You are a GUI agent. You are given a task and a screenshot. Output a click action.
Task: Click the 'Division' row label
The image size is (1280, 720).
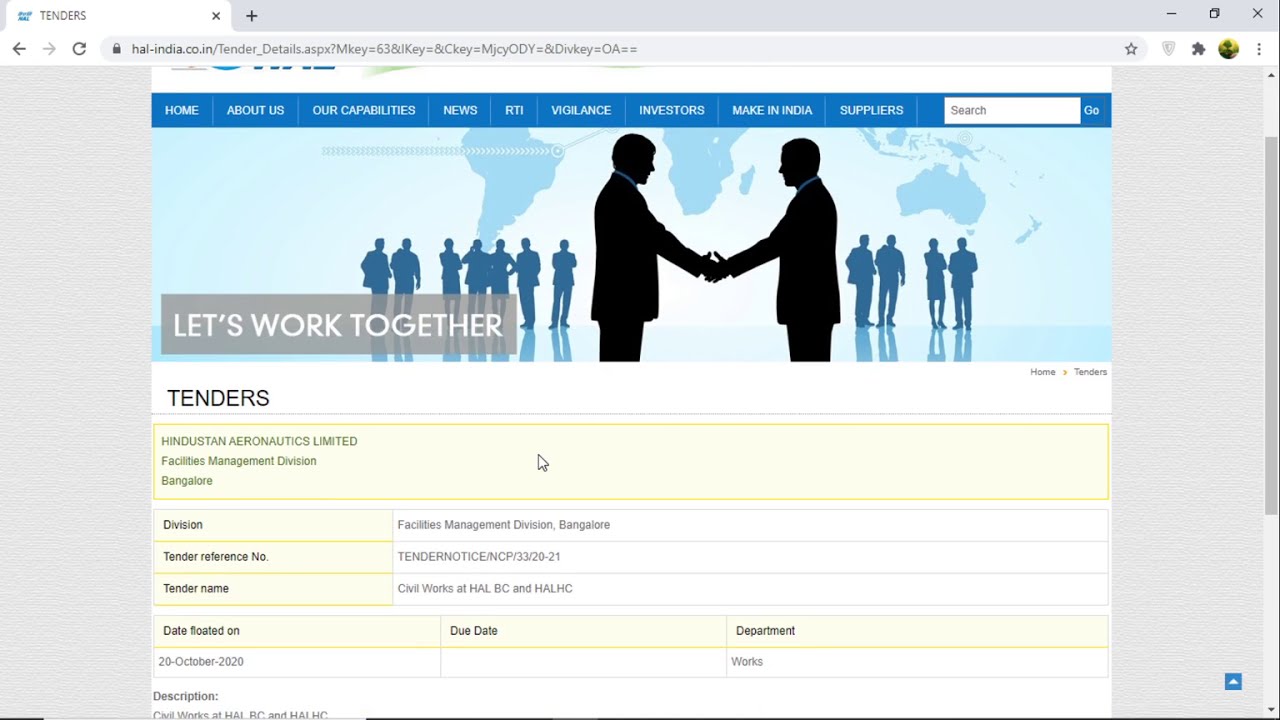183,525
